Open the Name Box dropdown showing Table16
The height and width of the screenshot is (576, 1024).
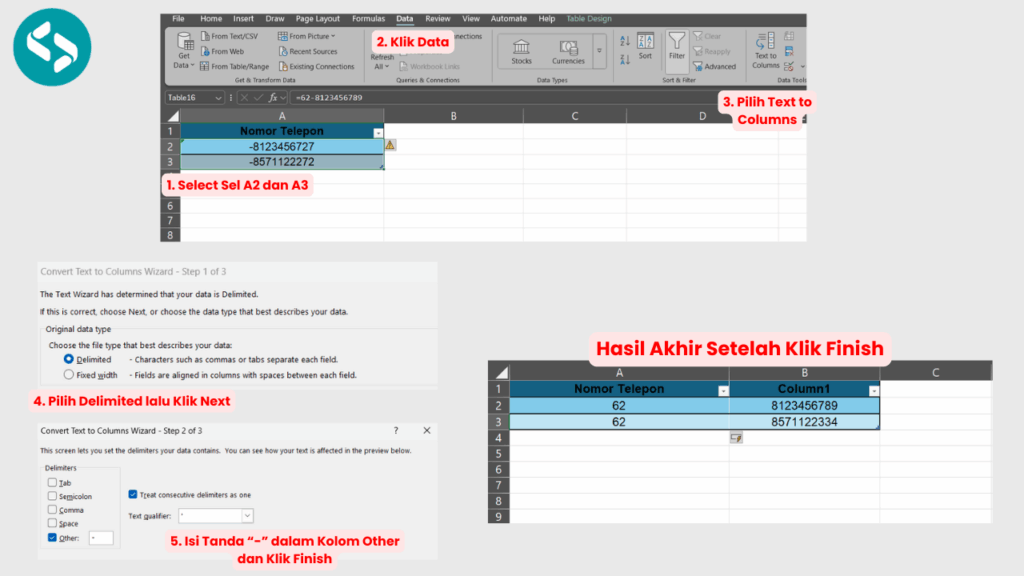tap(219, 97)
